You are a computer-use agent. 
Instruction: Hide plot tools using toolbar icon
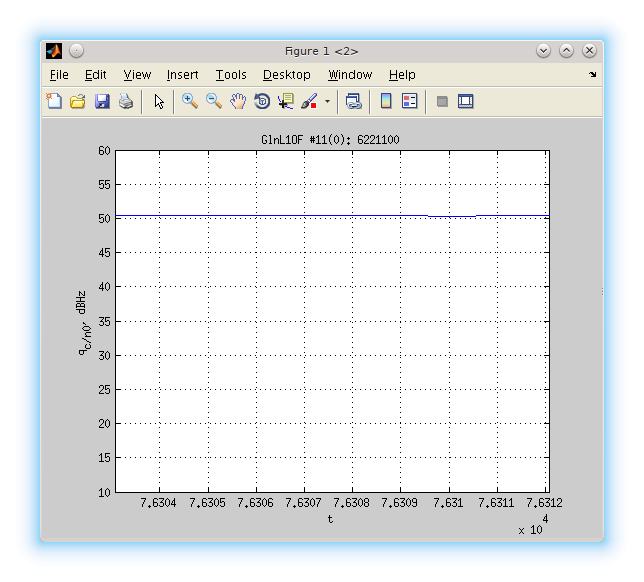click(x=441, y=101)
